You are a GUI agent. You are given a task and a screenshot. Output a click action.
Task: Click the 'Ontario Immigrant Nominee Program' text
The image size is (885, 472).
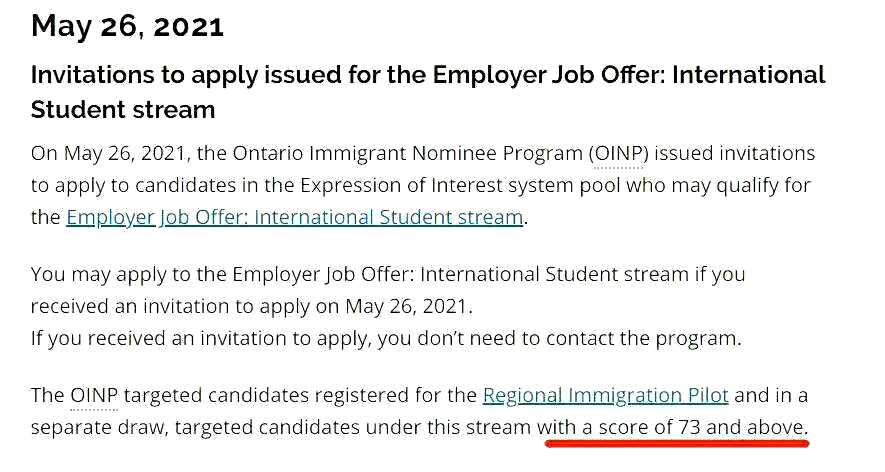point(408,154)
